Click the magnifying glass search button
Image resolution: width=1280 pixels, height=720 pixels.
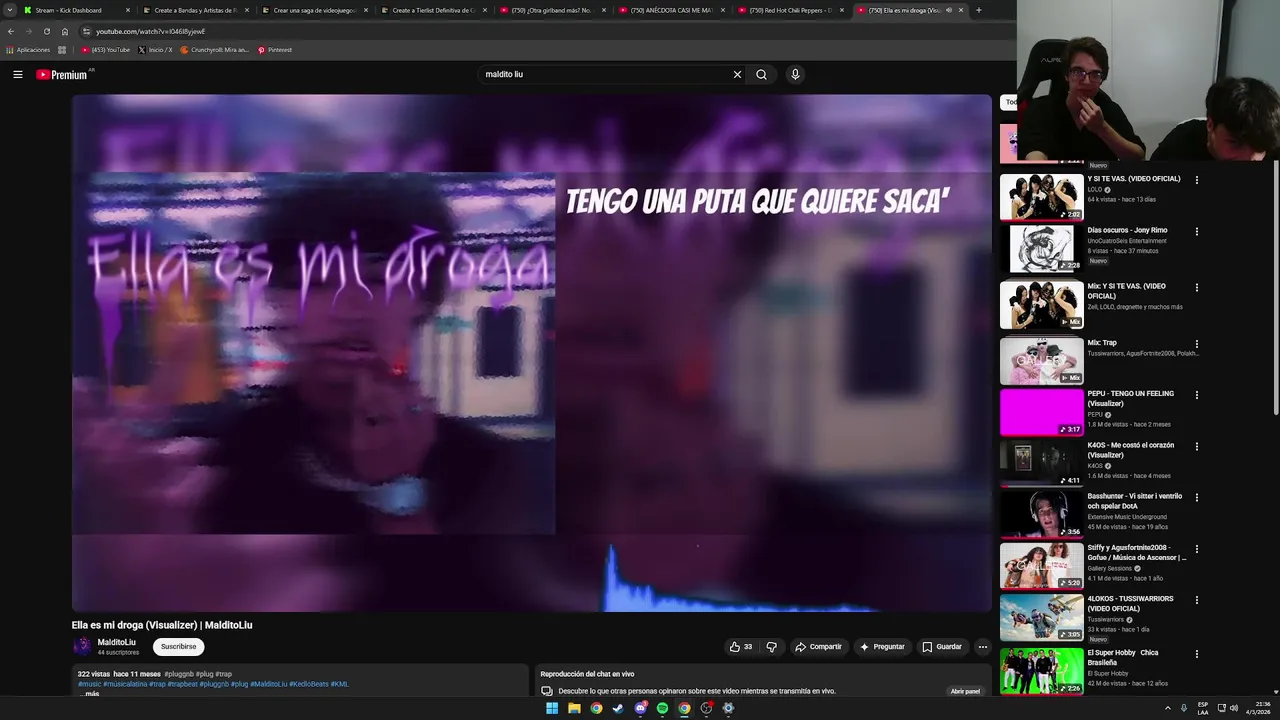761,74
